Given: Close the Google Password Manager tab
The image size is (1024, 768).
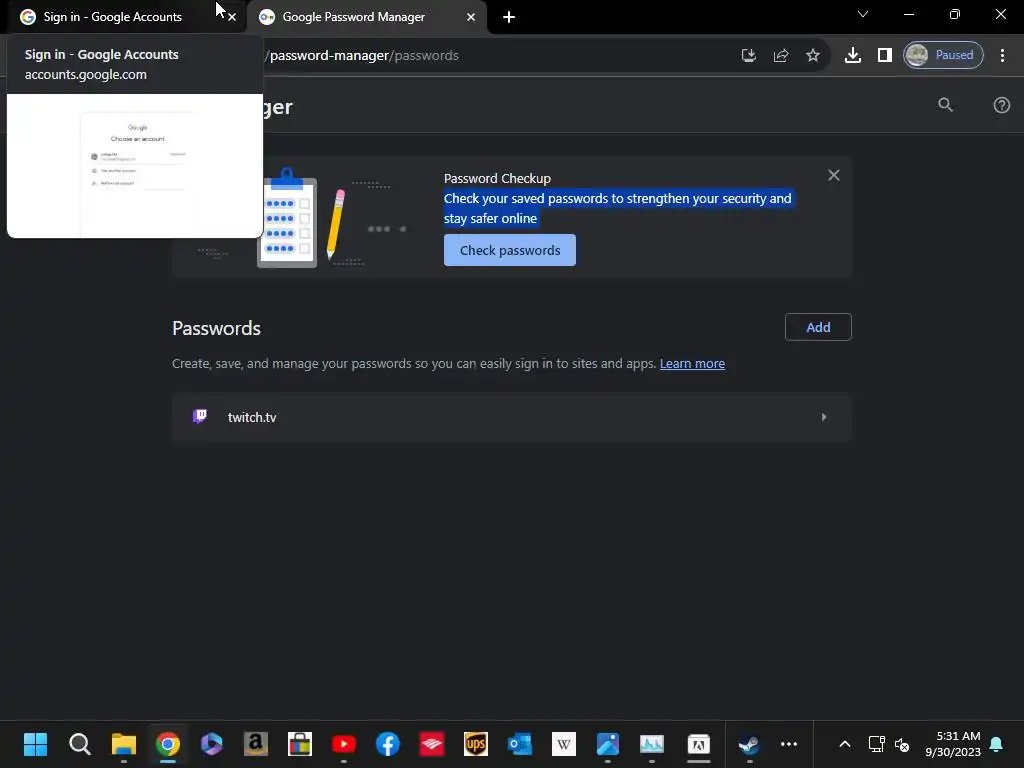Looking at the screenshot, I should pyautogui.click(x=471, y=17).
